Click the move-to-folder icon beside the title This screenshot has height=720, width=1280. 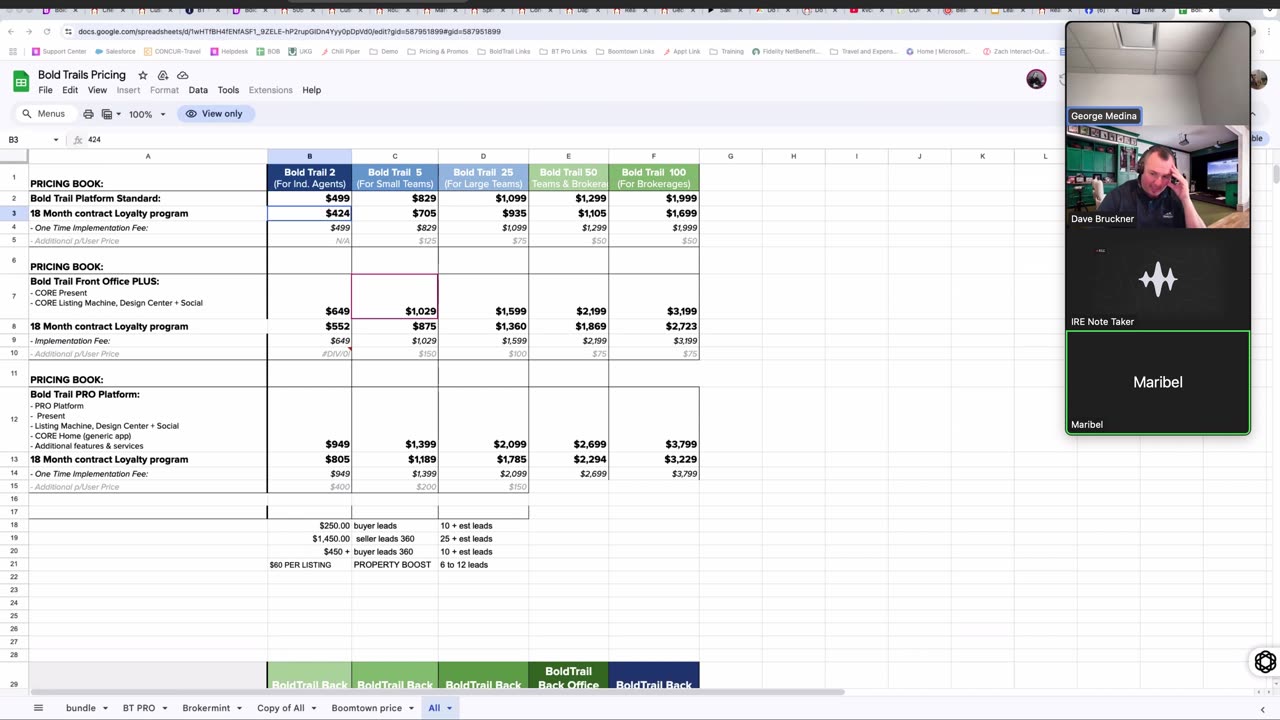163,75
